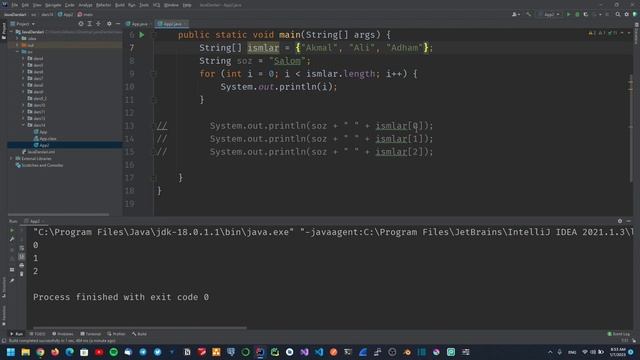Collapse the src folder in the project tree

17,52
